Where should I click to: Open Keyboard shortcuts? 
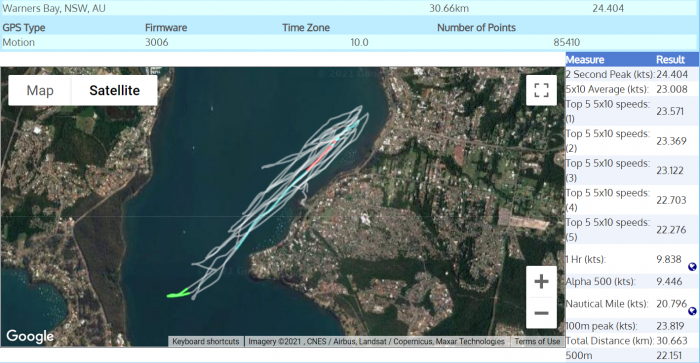206,342
